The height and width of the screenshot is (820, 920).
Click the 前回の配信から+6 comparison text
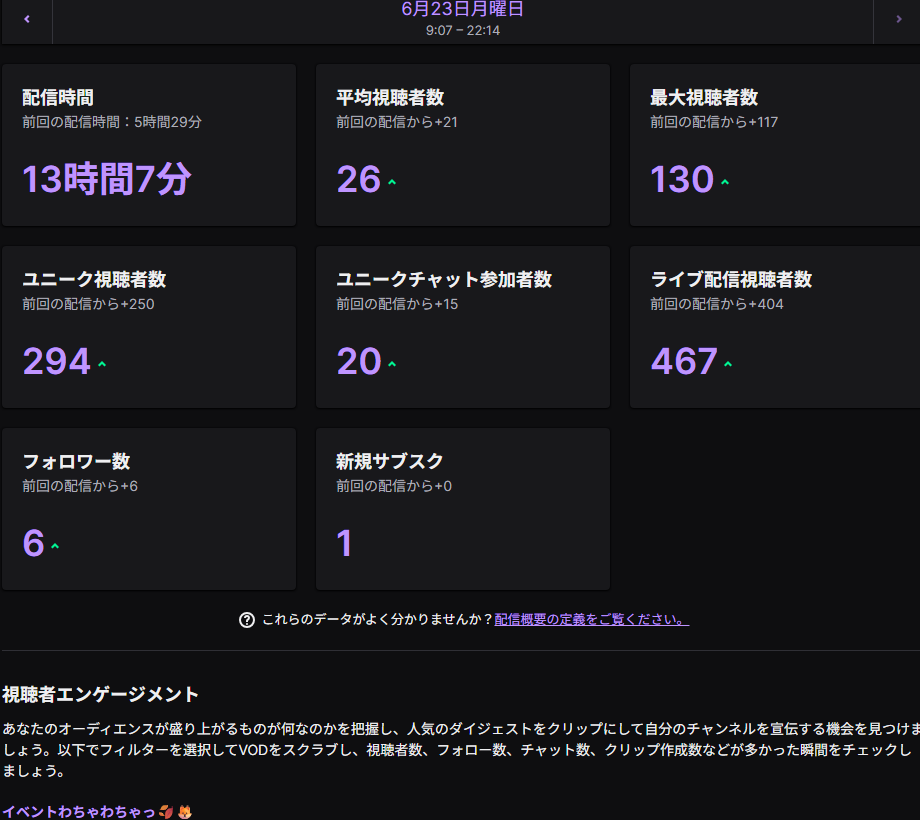pyautogui.click(x=80, y=486)
